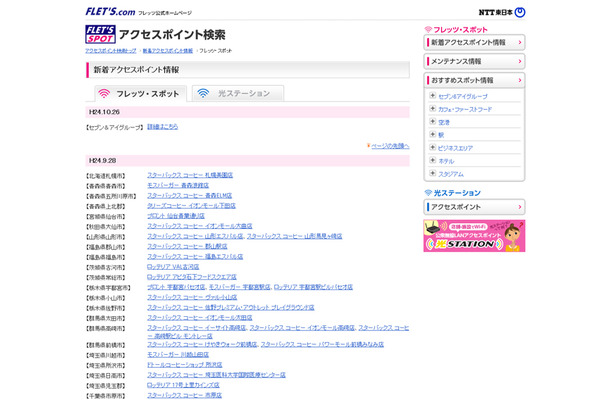
Task: Open the セブン&アイグループ sidebar link
Action: (463, 96)
